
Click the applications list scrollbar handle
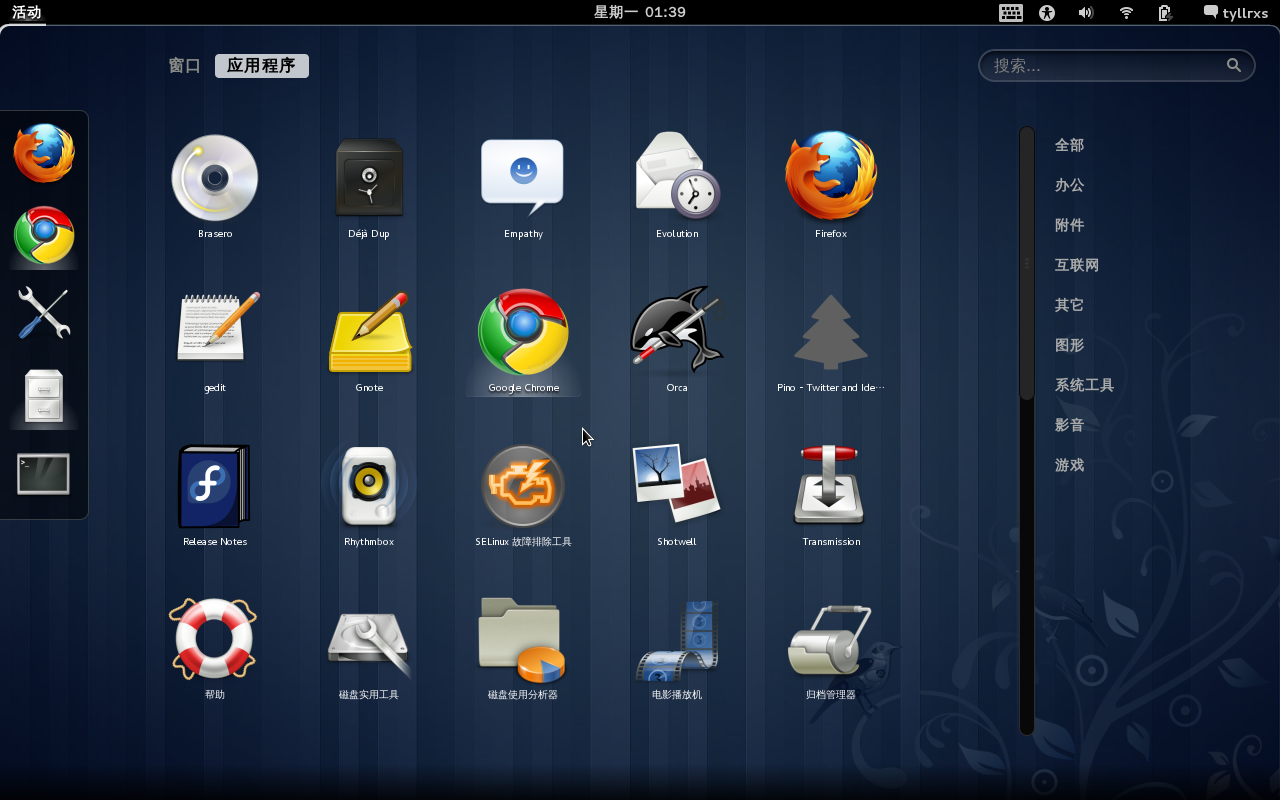pyautogui.click(x=1026, y=263)
